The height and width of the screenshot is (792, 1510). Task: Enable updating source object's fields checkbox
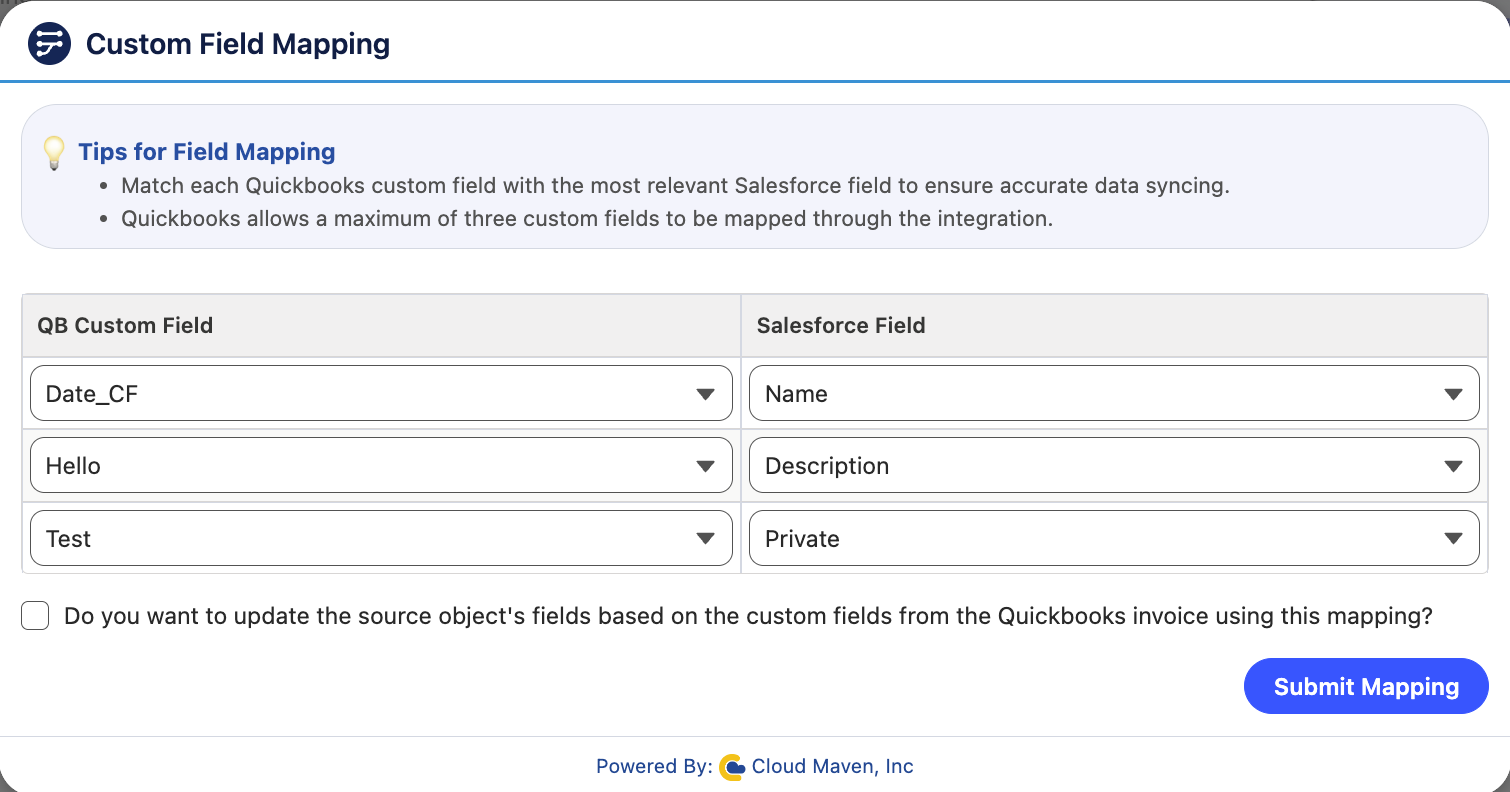(35, 616)
